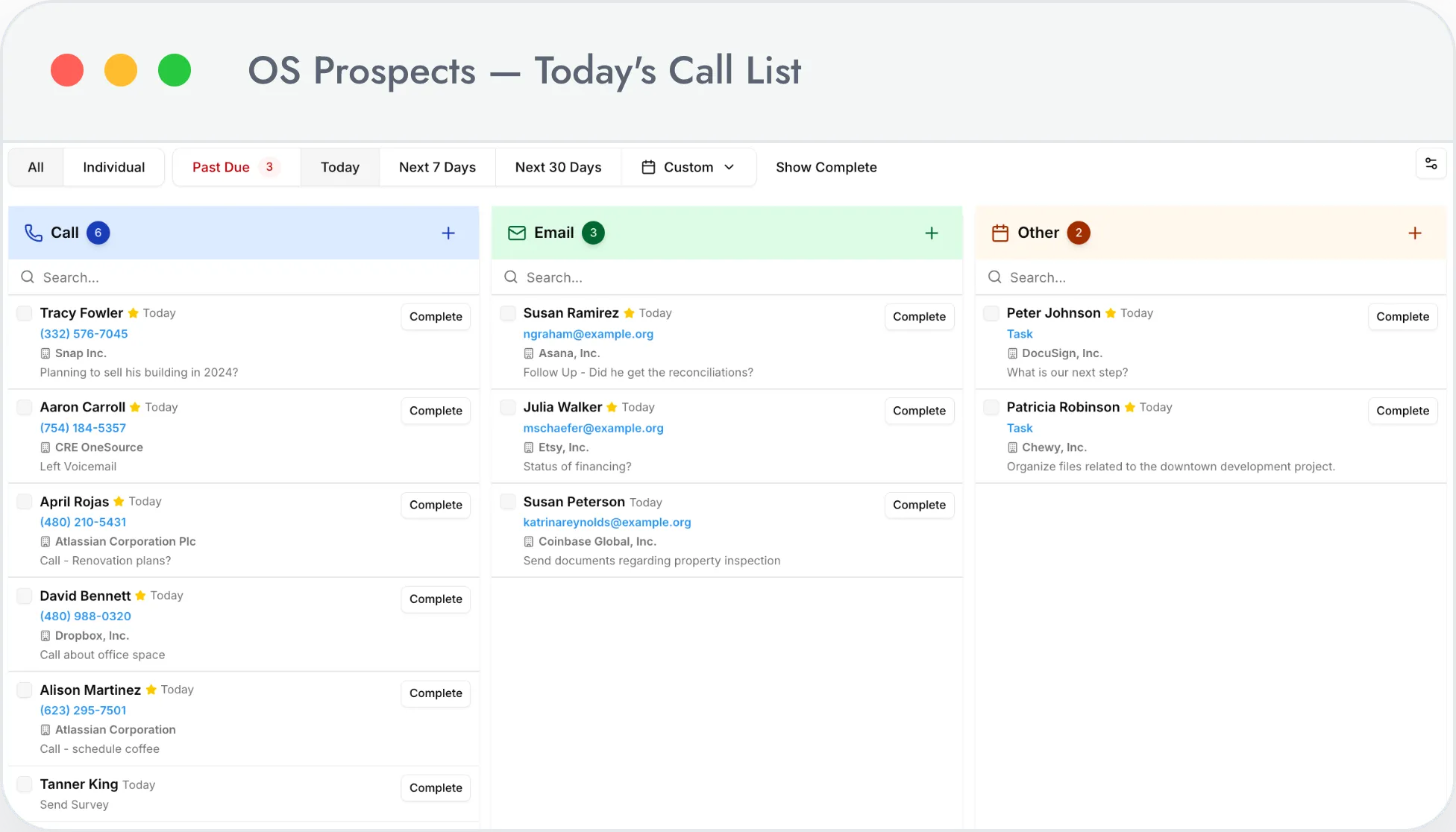Click the building icon beside DocuSign, Inc.
Screen dimensions: 1456x832
click(x=1012, y=353)
